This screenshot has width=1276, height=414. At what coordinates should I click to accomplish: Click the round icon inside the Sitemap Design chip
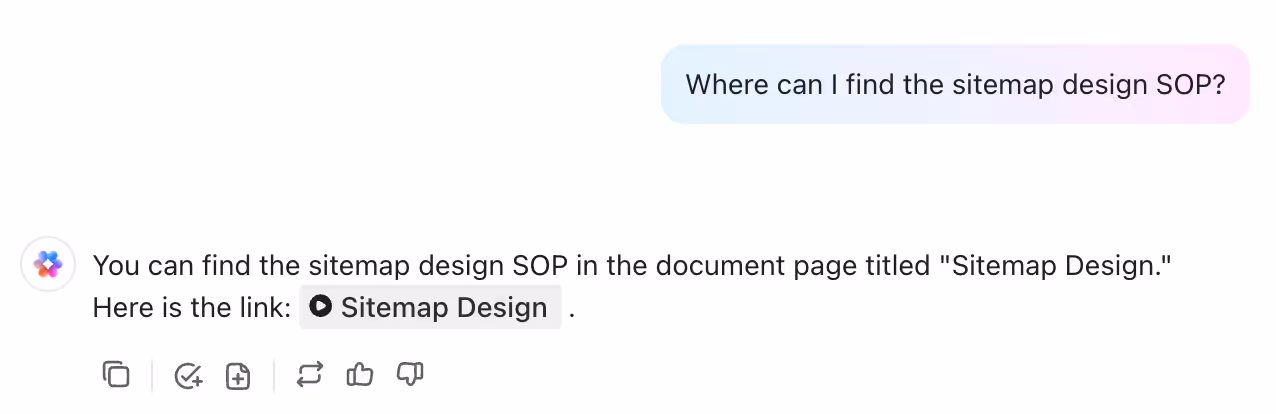[x=320, y=307]
